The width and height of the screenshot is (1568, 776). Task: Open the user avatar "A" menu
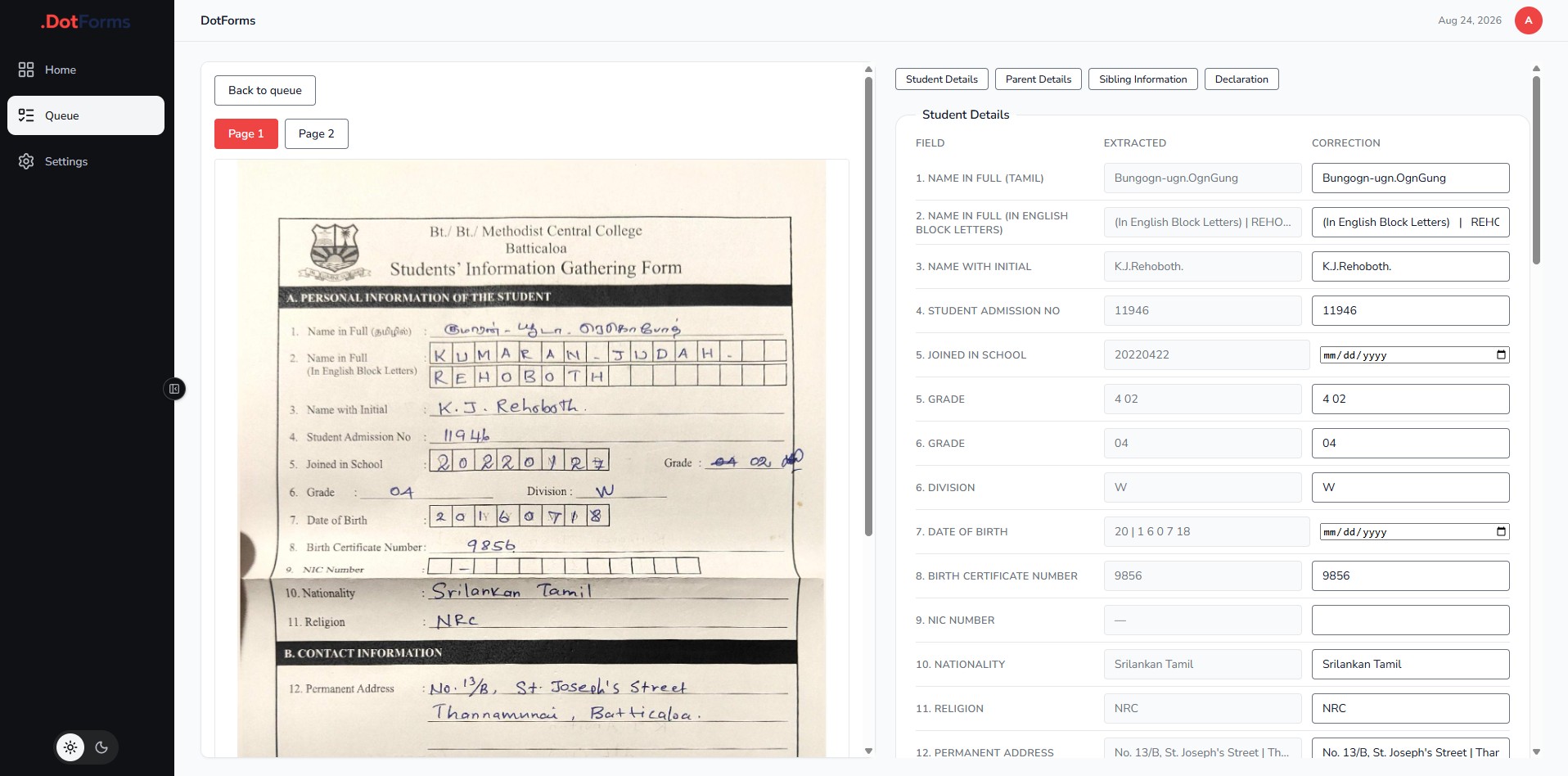click(1528, 20)
